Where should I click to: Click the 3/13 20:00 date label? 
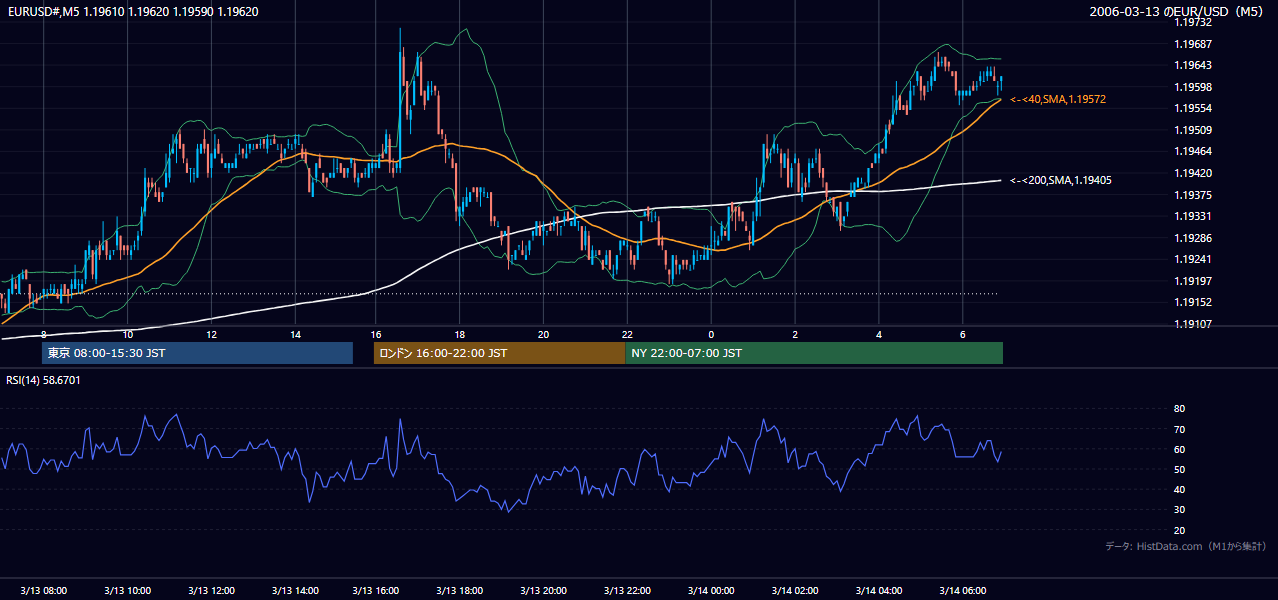(x=546, y=591)
